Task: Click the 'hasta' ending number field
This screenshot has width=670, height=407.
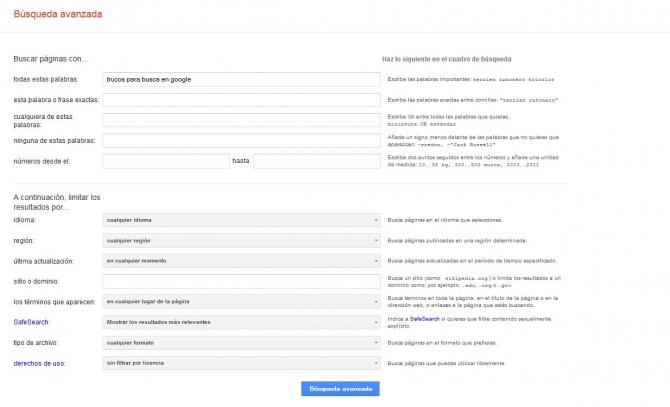Action: pos(317,161)
